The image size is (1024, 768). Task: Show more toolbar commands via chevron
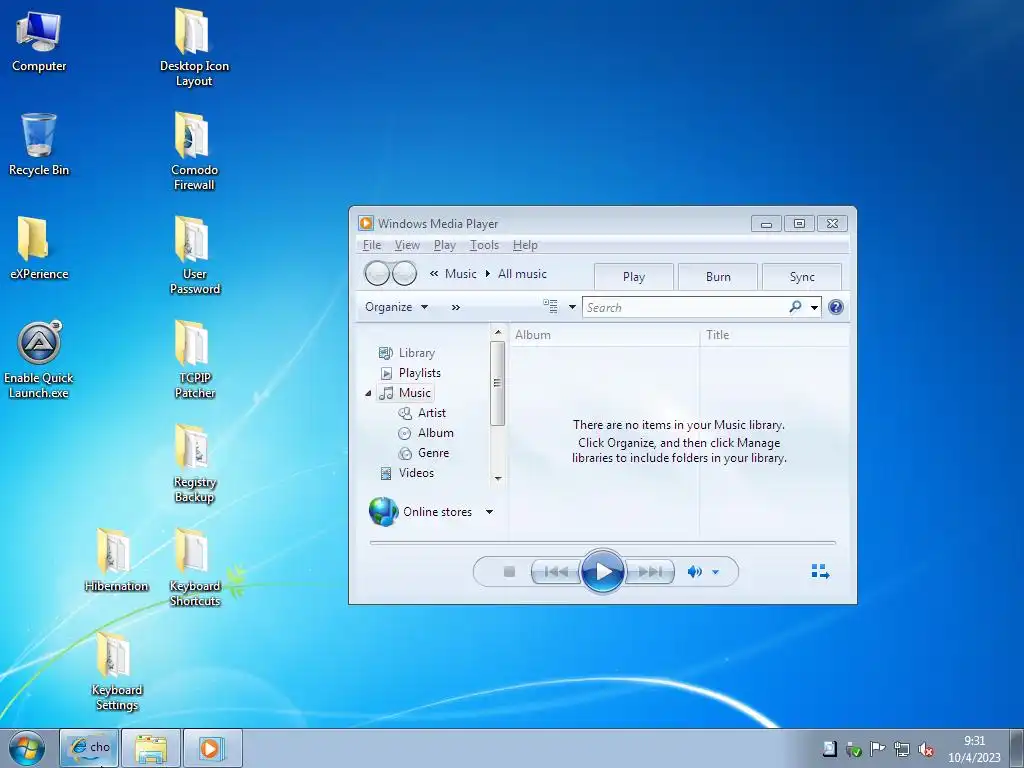456,307
